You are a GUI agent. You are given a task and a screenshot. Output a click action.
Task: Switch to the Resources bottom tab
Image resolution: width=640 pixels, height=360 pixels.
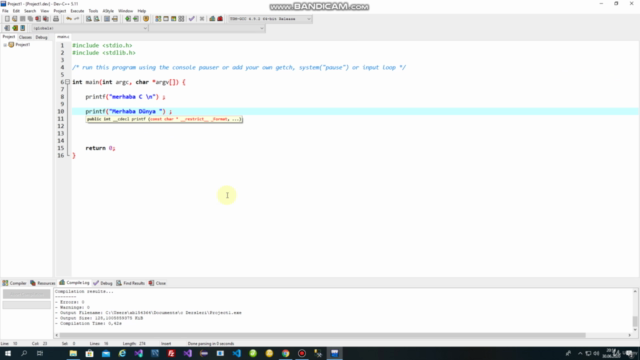[42, 283]
